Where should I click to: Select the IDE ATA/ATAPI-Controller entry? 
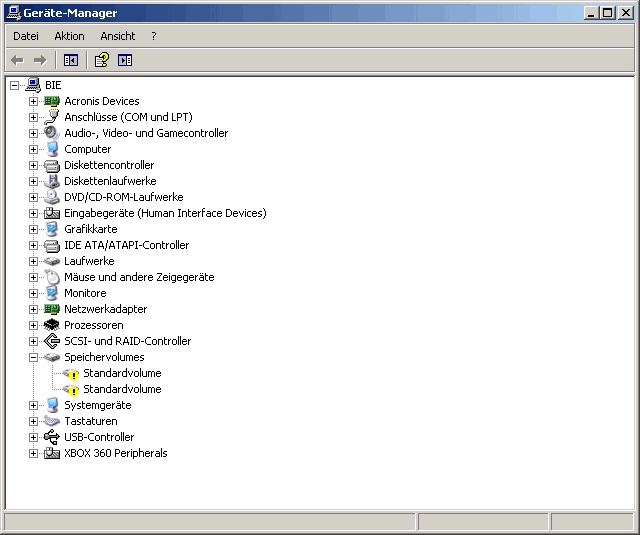[x=127, y=245]
